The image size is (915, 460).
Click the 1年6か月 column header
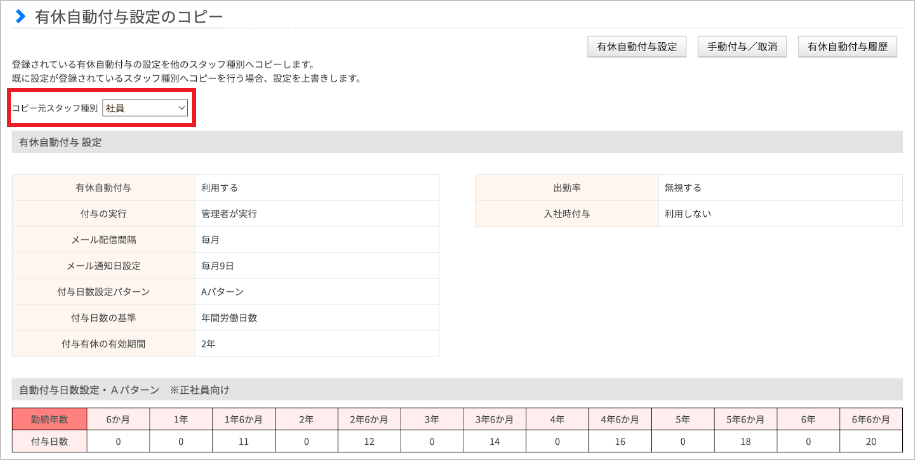coord(243,419)
